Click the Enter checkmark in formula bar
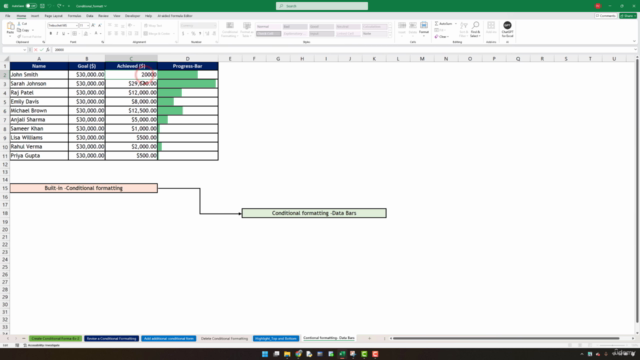Image resolution: width=640 pixels, height=360 pixels. pos(42,50)
